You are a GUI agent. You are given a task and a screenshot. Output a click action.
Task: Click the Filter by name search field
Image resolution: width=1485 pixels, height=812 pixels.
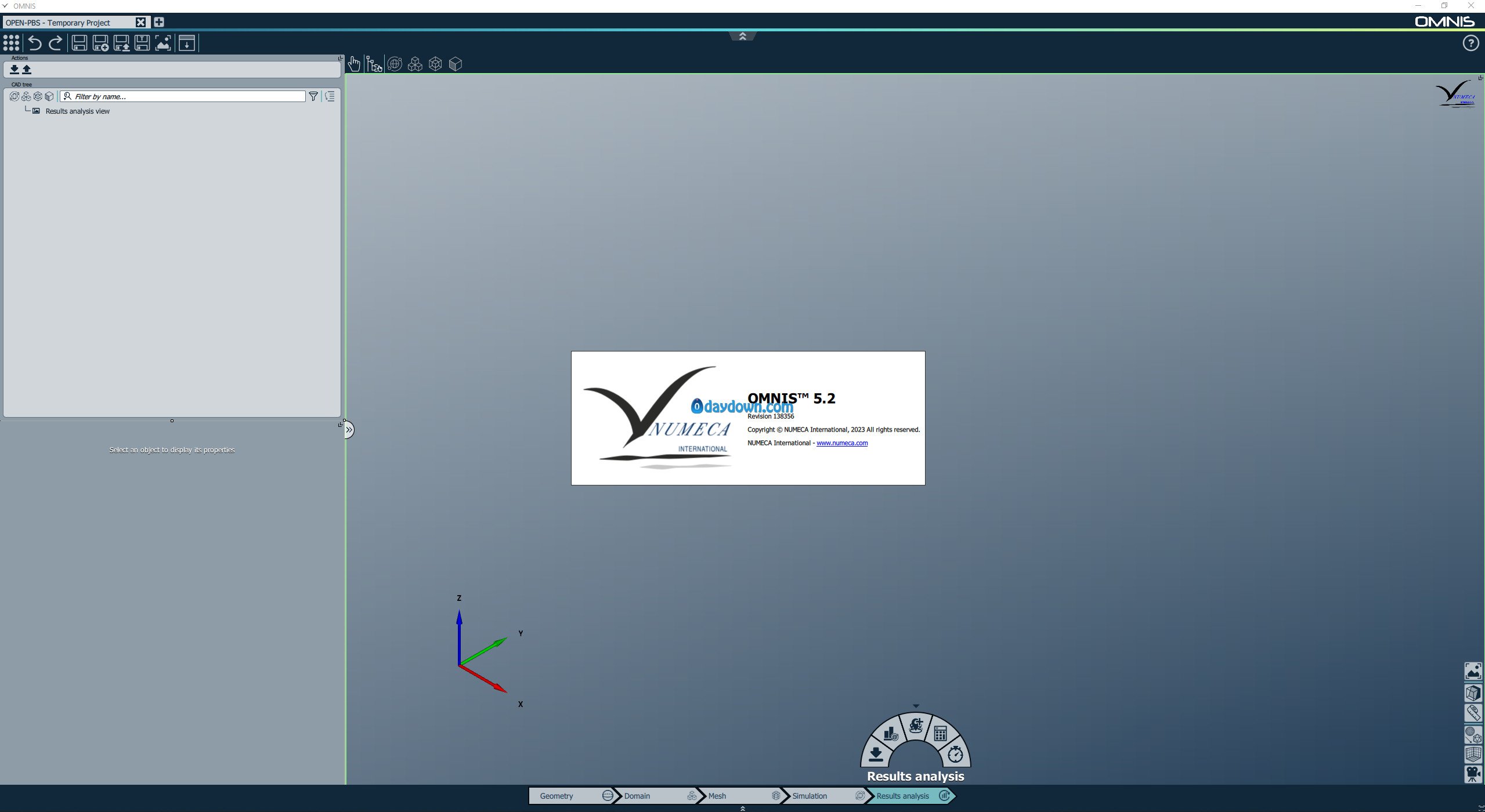point(183,96)
